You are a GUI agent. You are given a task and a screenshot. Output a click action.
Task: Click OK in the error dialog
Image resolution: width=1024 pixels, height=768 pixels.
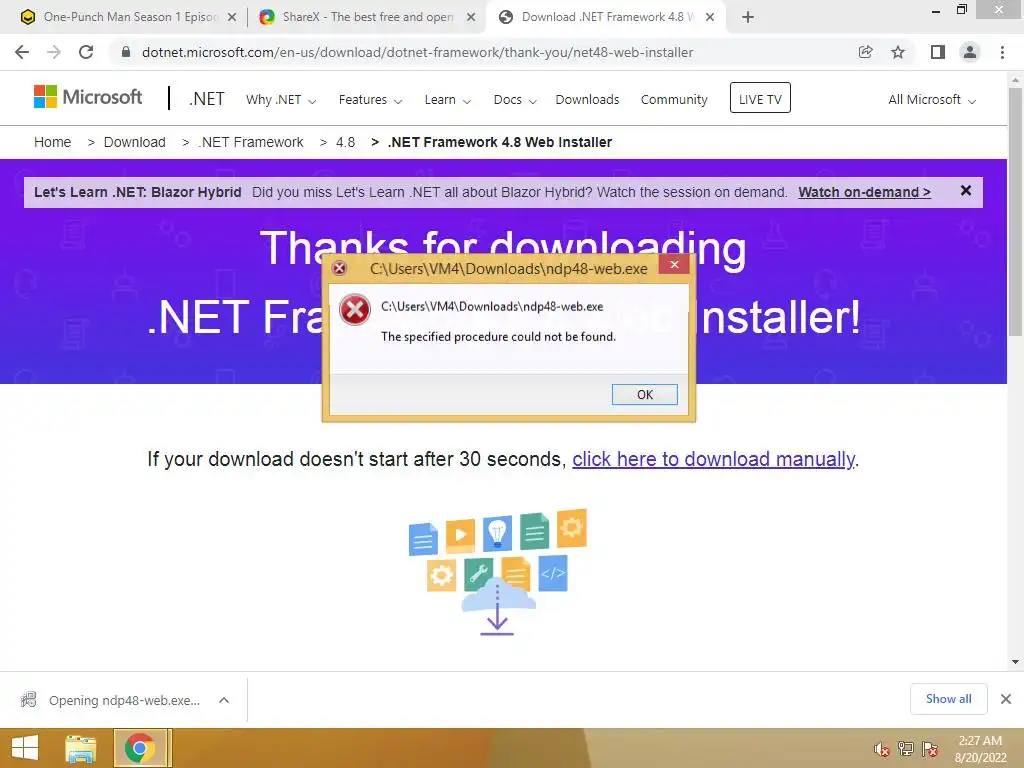point(645,394)
